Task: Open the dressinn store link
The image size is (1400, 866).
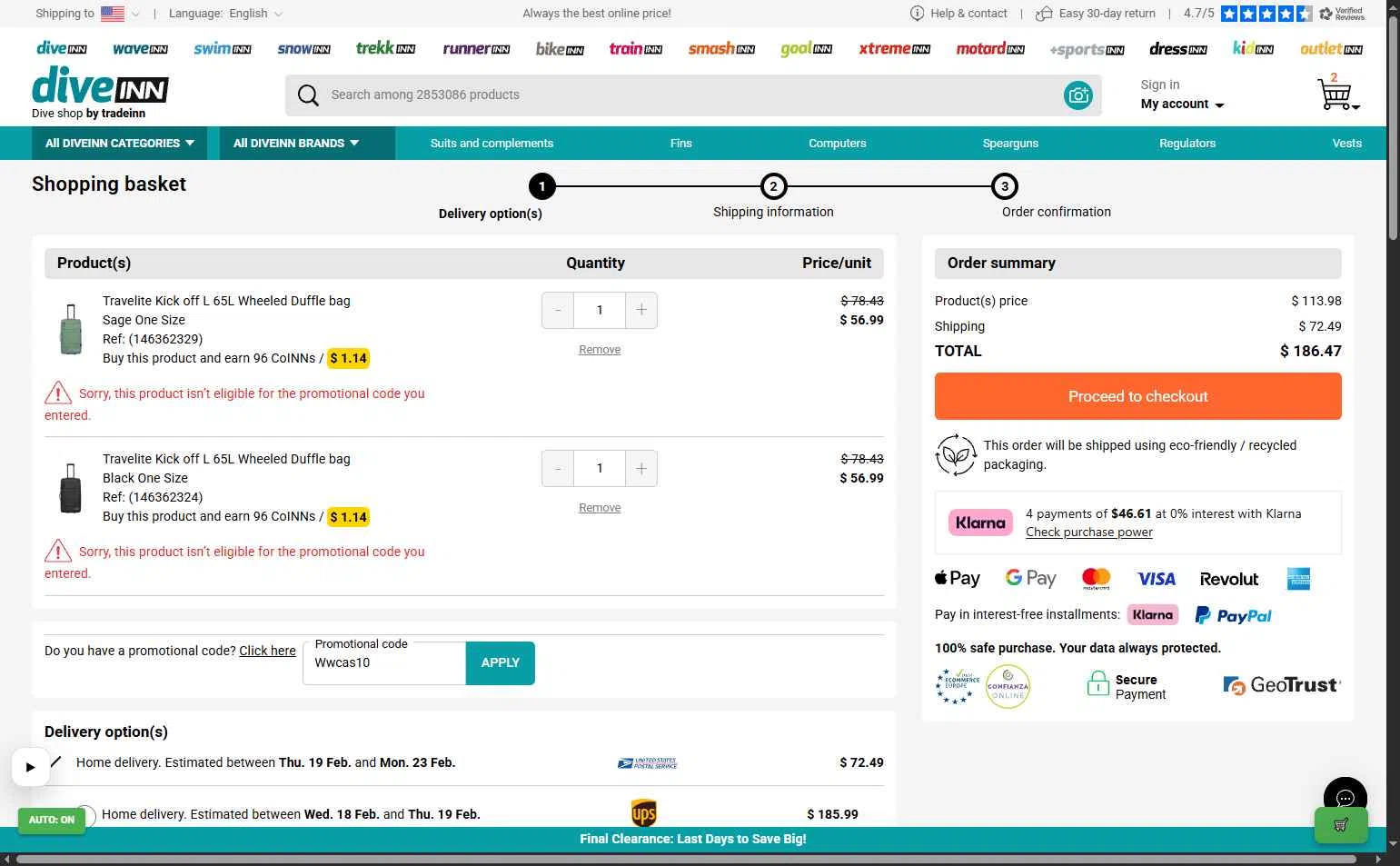Action: tap(1178, 49)
